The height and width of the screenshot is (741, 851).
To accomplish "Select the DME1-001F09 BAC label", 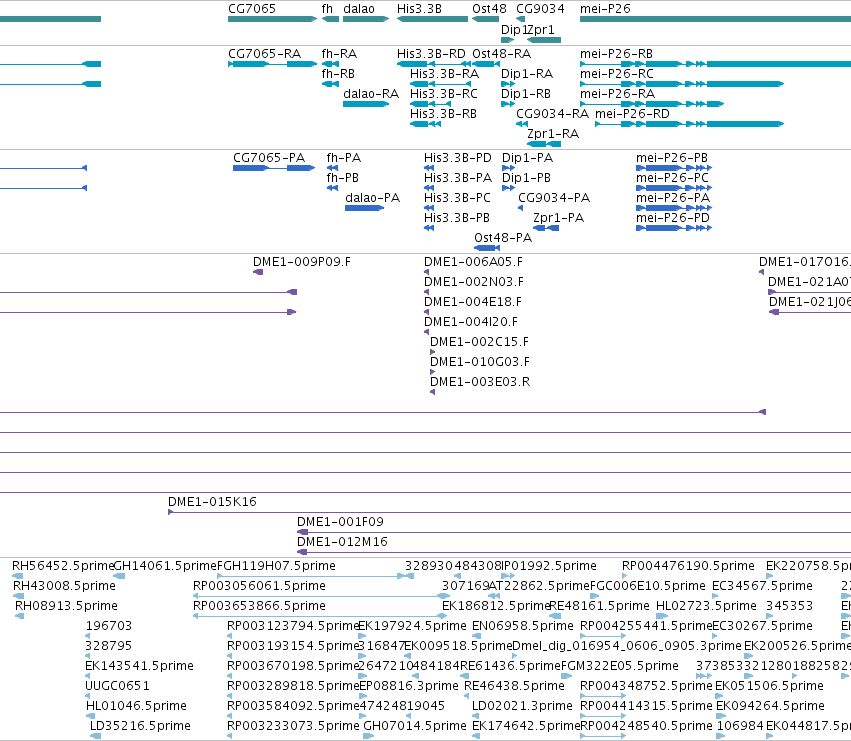I will pyautogui.click(x=340, y=522).
